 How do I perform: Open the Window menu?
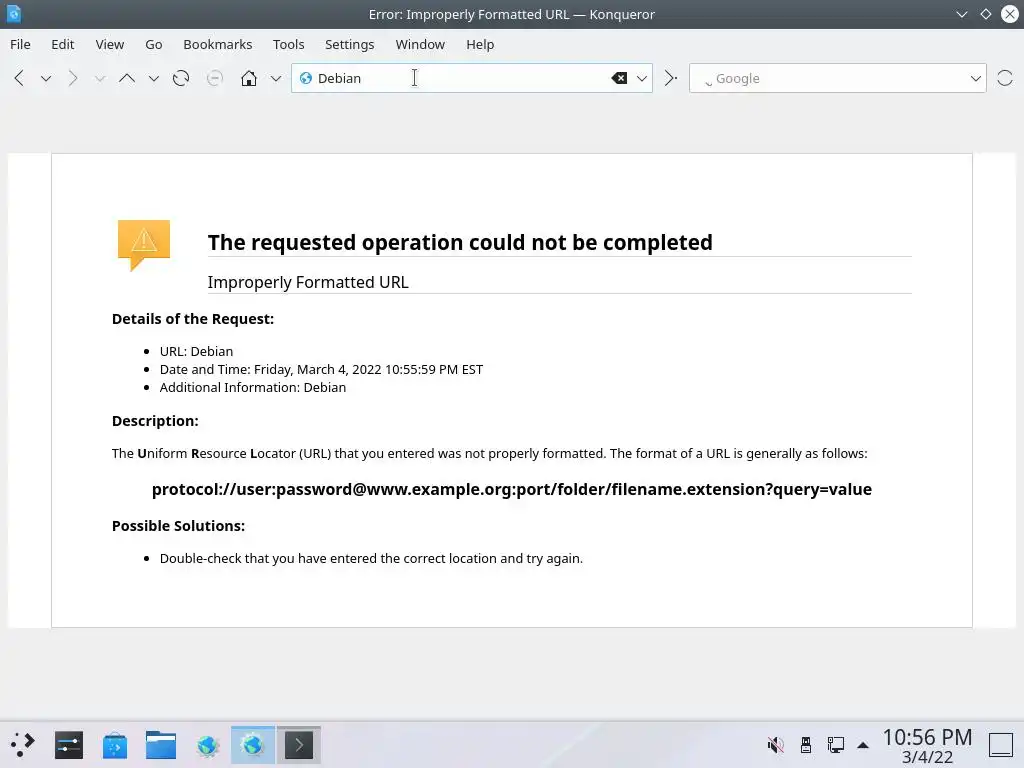(x=420, y=44)
